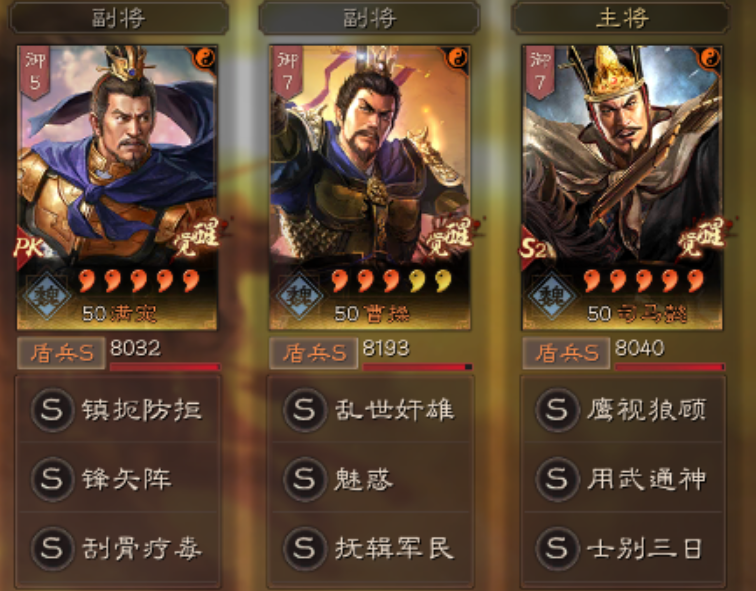Click the yin-yang icon on 曹操's card
This screenshot has height=591, width=756.
pyautogui.click(x=458, y=58)
